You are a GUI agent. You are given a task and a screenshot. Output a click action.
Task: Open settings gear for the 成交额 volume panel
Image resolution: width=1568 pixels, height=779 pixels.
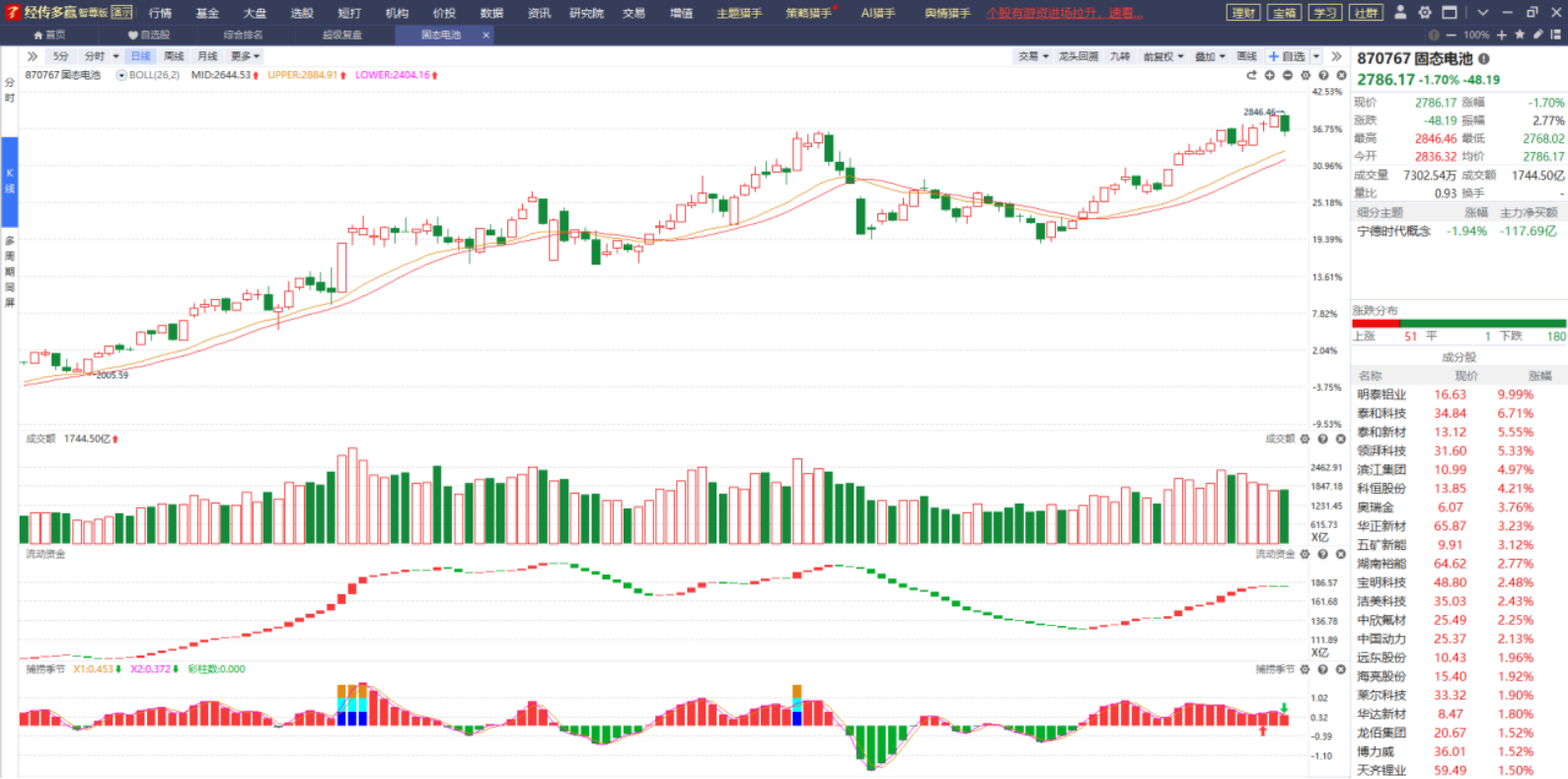click(x=1306, y=439)
